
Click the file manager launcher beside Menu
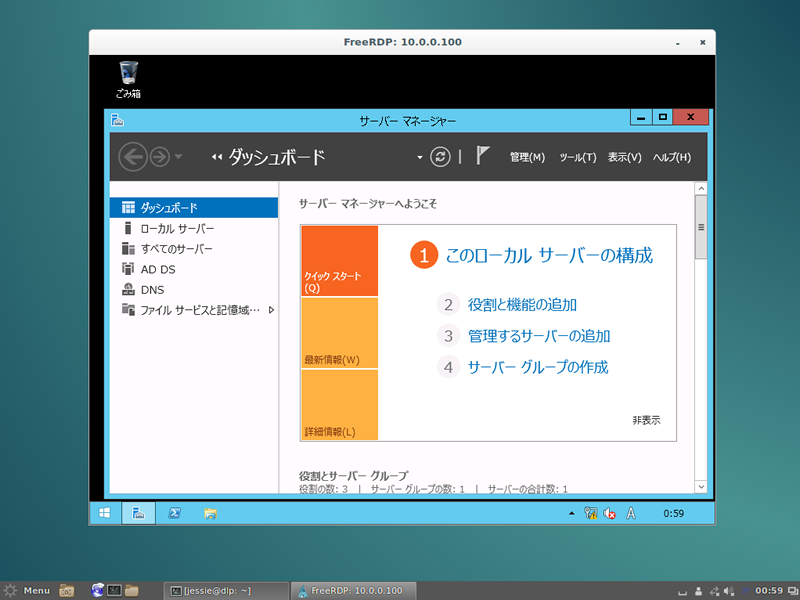[66, 590]
